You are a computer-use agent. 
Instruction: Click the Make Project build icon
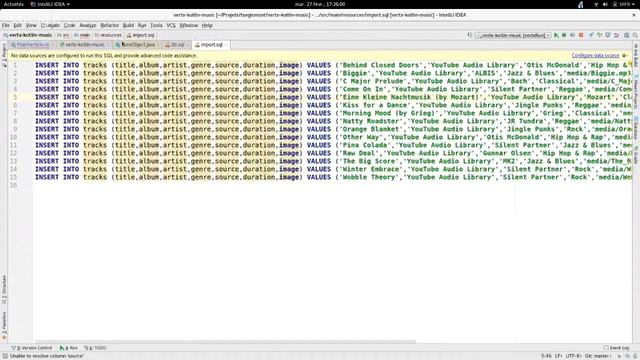click(470, 36)
